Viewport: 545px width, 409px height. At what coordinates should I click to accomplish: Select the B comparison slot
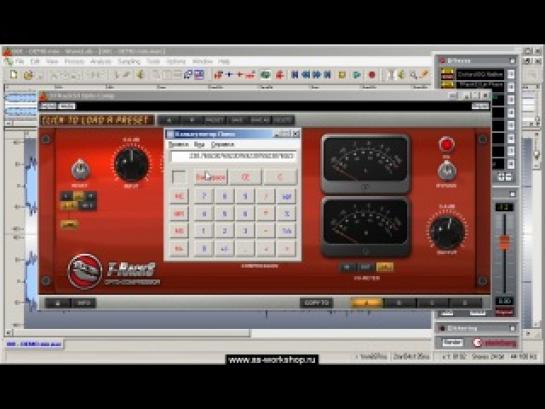(x=400, y=303)
